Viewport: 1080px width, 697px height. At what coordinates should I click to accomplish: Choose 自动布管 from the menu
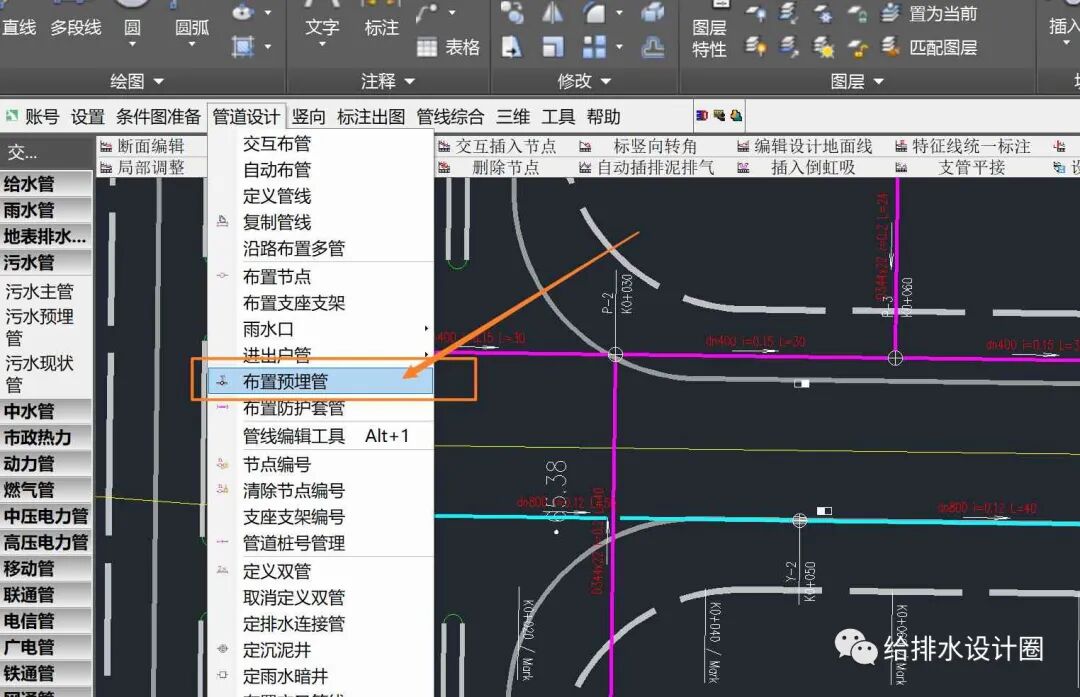coord(321,169)
